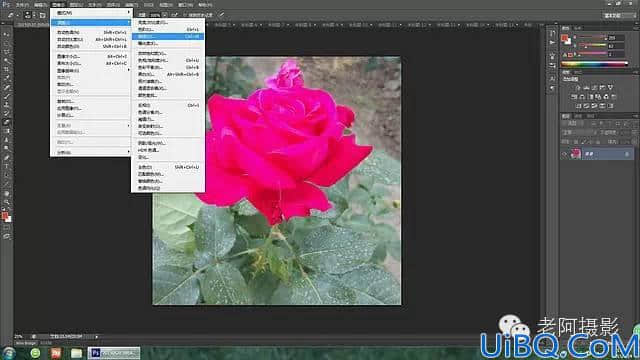Select the Brush tool
Screen dimensions: 640x360
pyautogui.click(x=6, y=96)
